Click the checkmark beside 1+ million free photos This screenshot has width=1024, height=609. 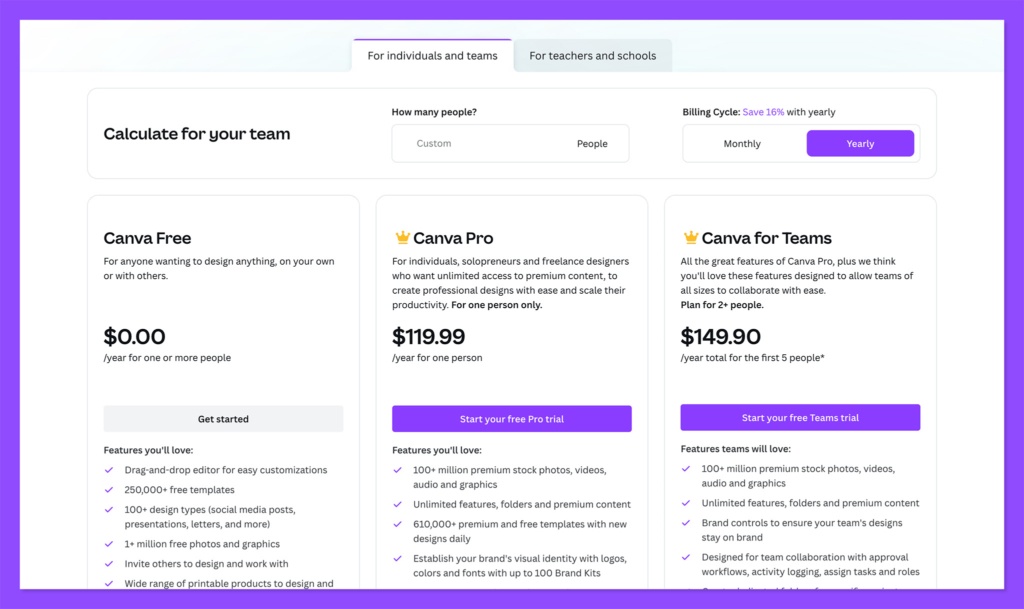109,544
